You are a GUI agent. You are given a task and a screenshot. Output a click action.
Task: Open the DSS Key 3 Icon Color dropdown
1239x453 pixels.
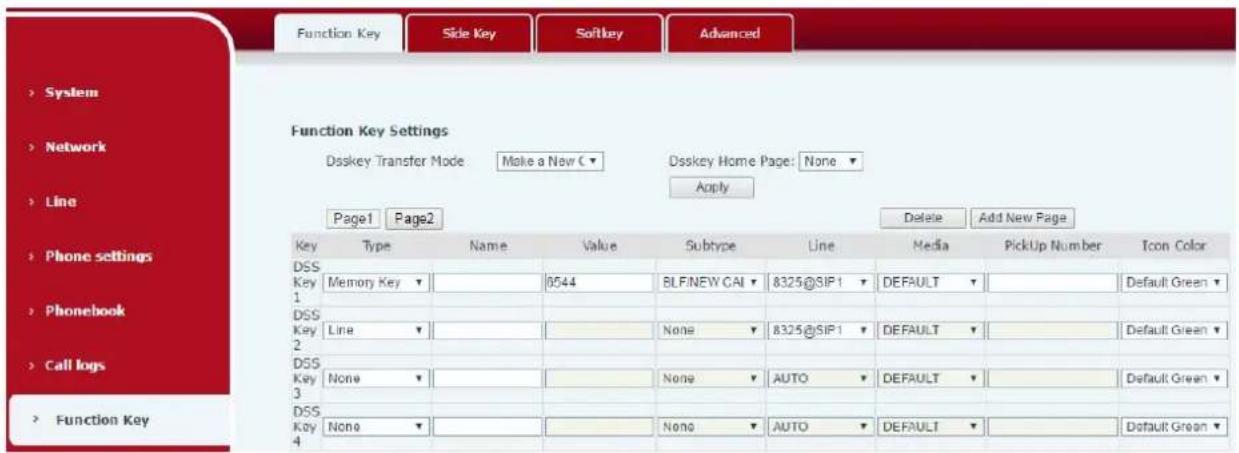tap(1175, 378)
